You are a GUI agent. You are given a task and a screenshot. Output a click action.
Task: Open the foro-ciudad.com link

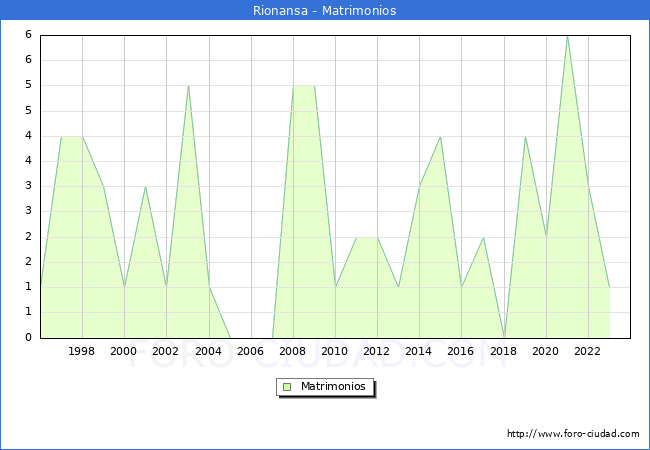(x=573, y=434)
